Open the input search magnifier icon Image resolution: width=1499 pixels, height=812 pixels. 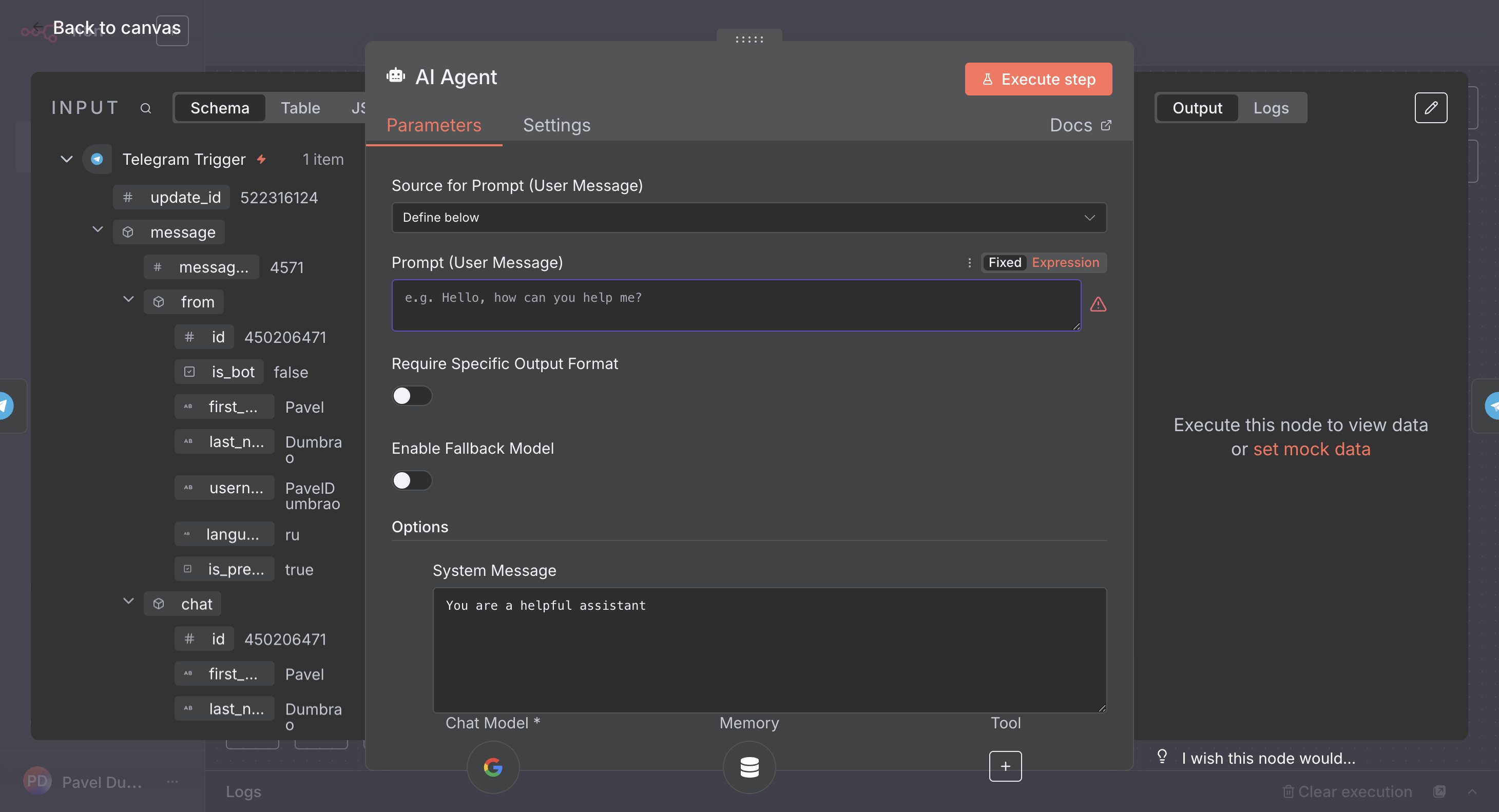click(145, 108)
